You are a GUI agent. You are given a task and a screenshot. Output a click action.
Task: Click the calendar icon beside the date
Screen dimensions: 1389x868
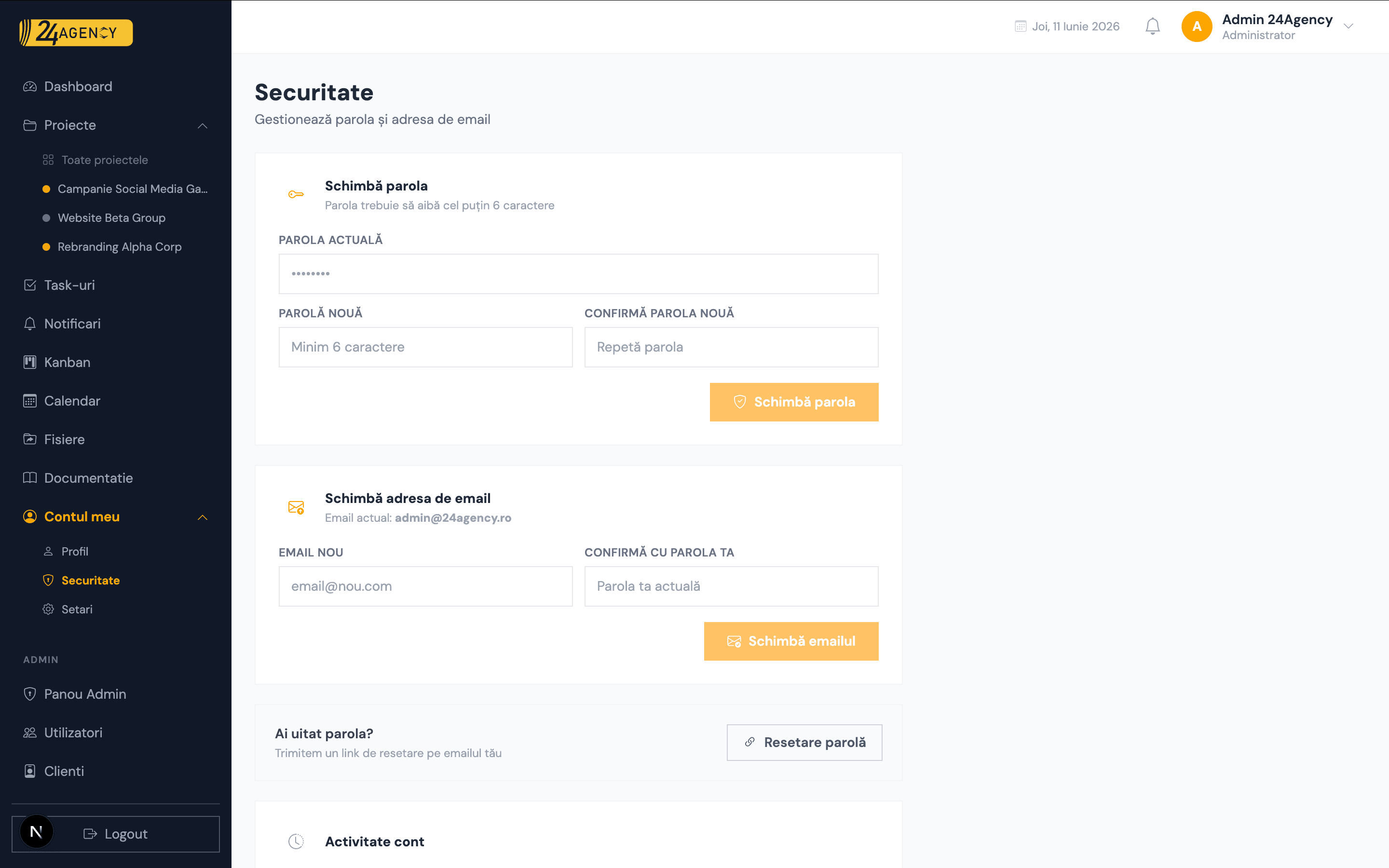[1021, 27]
